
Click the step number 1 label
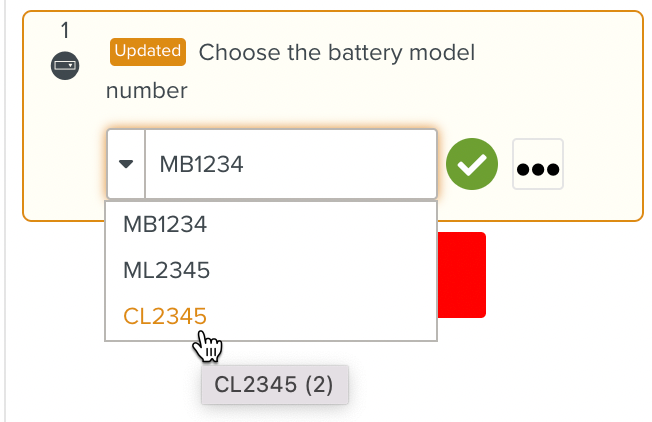point(65,32)
